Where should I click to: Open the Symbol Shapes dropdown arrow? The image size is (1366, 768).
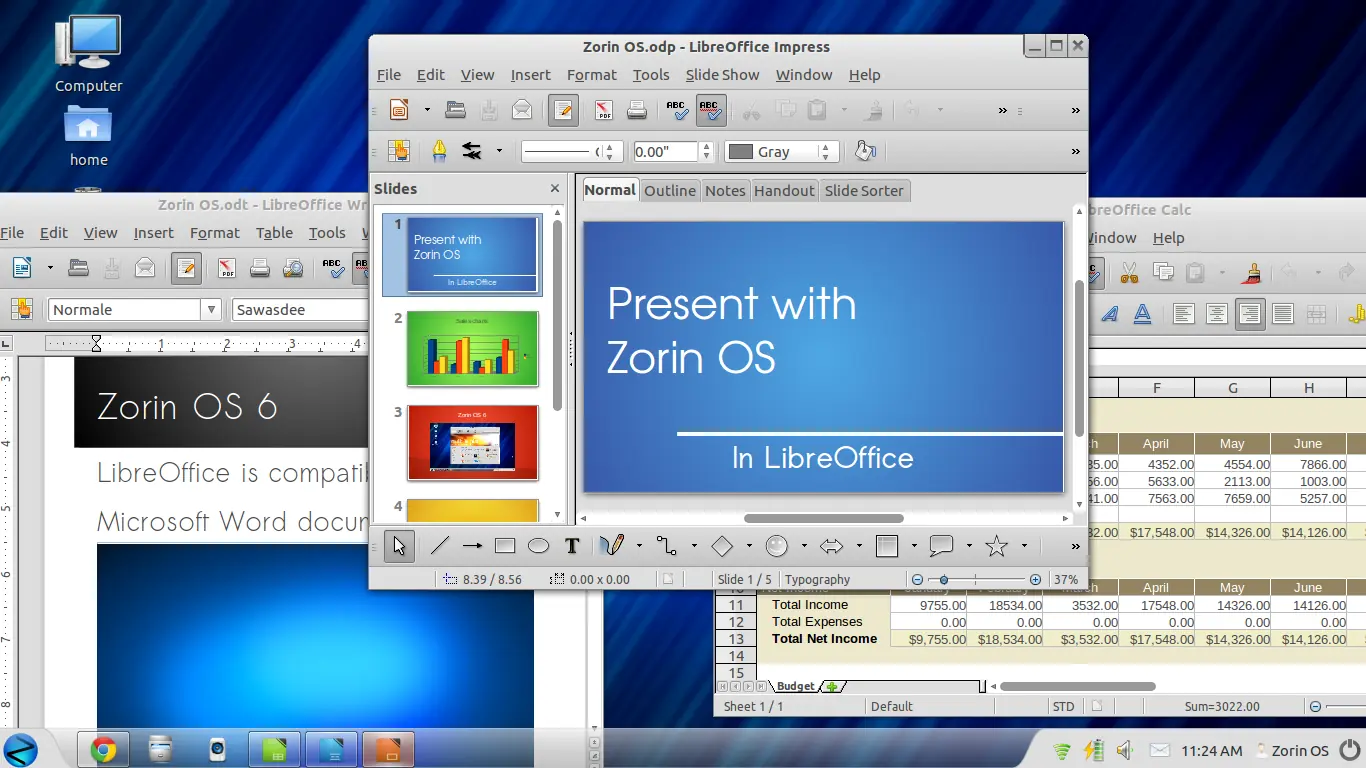pos(804,546)
